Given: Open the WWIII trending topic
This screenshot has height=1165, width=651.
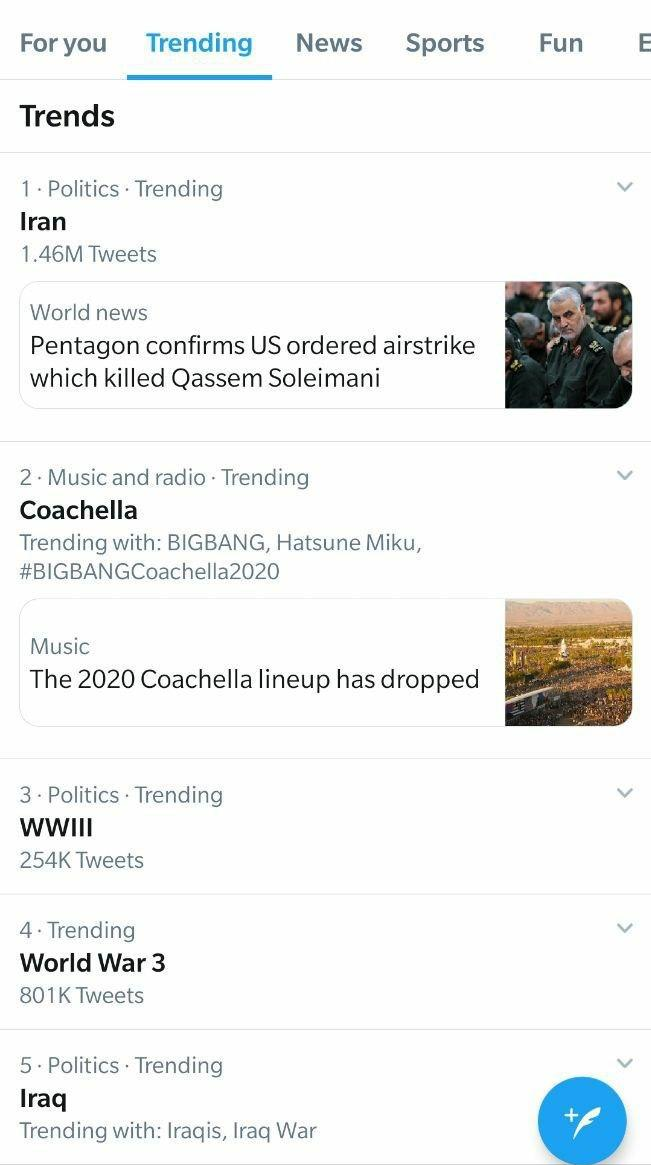Looking at the screenshot, I should point(57,827).
